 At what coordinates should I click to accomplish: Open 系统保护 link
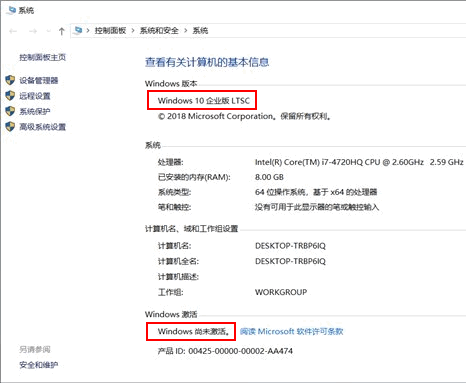pos(35,111)
